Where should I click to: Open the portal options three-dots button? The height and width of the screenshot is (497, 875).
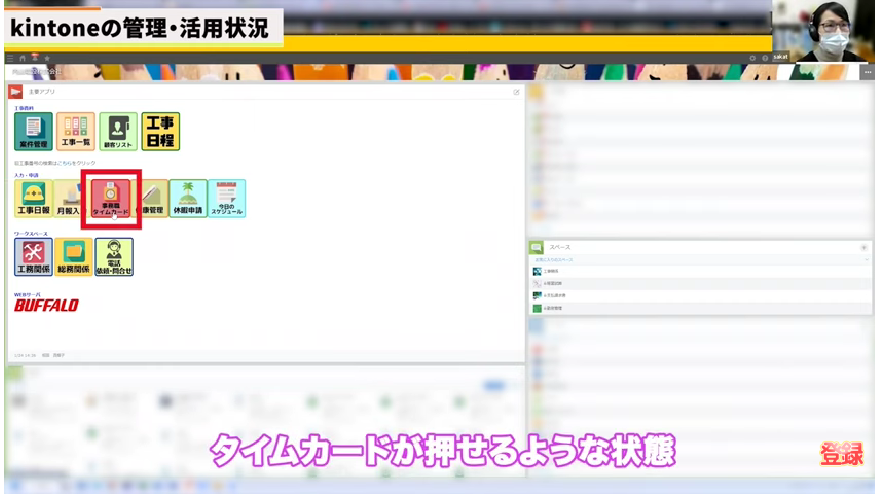(x=868, y=72)
